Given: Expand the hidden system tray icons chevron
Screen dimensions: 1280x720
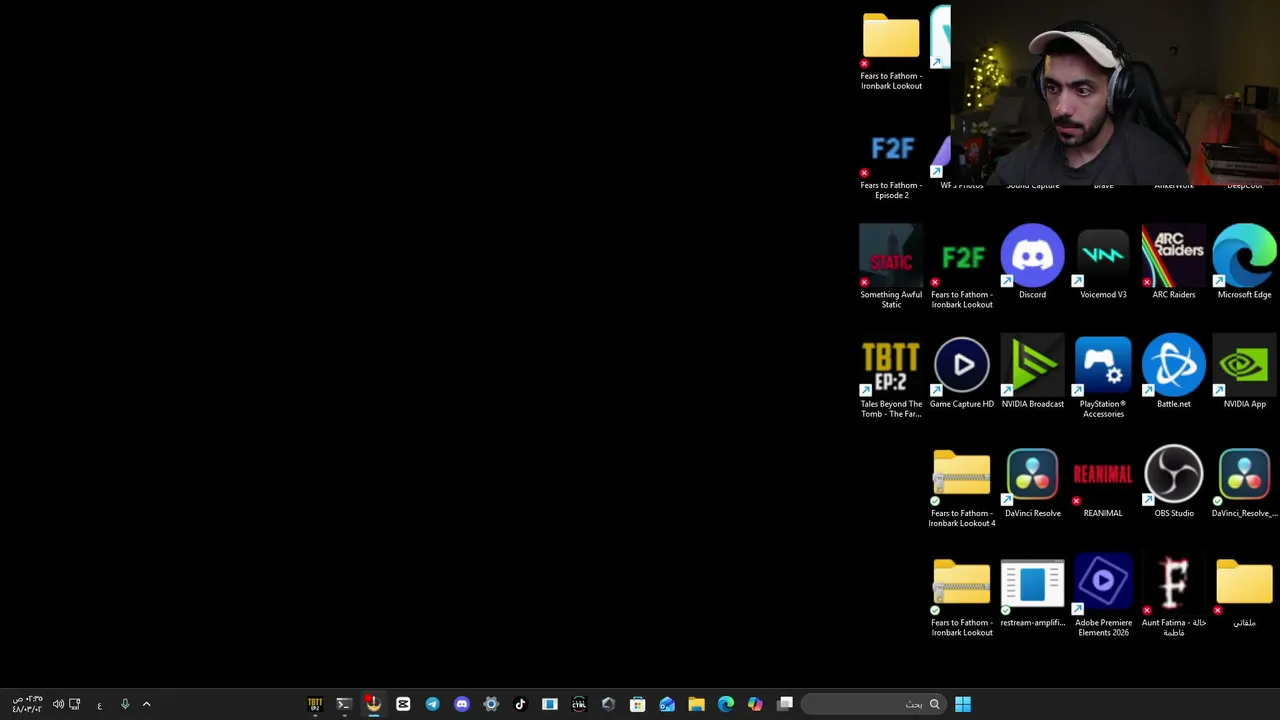Looking at the screenshot, I should point(146,704).
